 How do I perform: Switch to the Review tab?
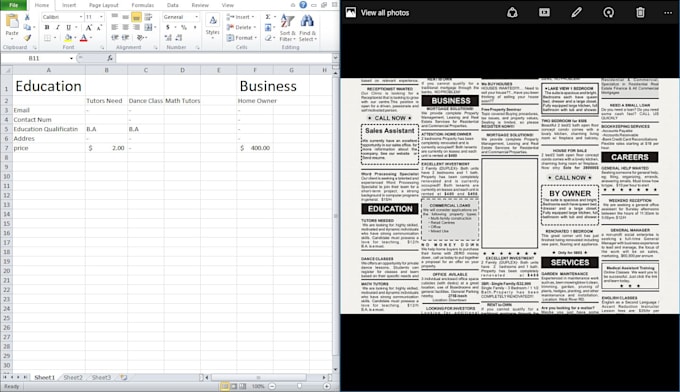point(200,5)
